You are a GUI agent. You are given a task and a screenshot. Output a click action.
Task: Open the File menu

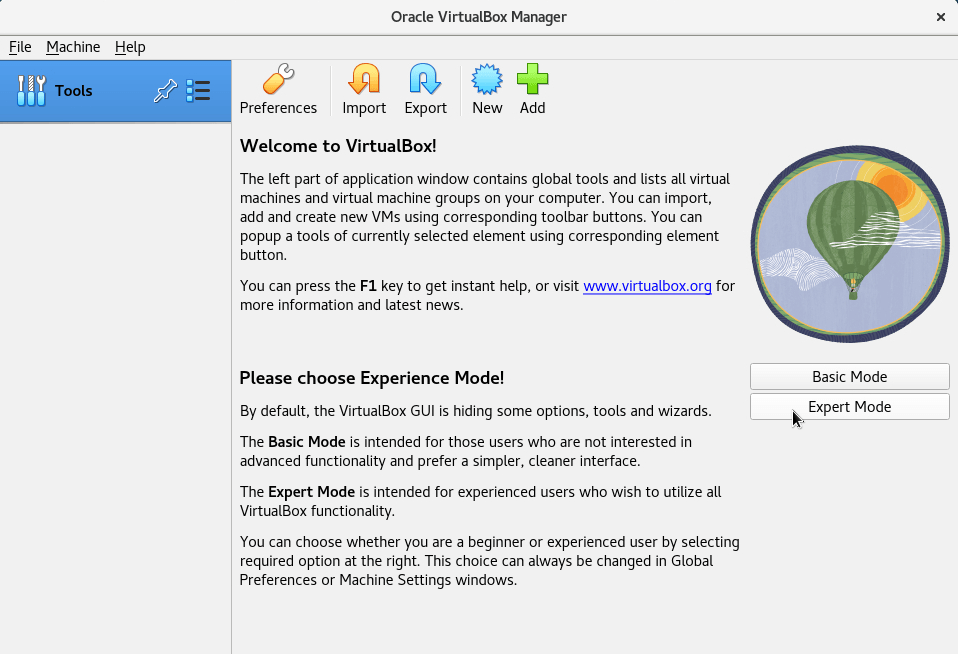click(x=20, y=47)
